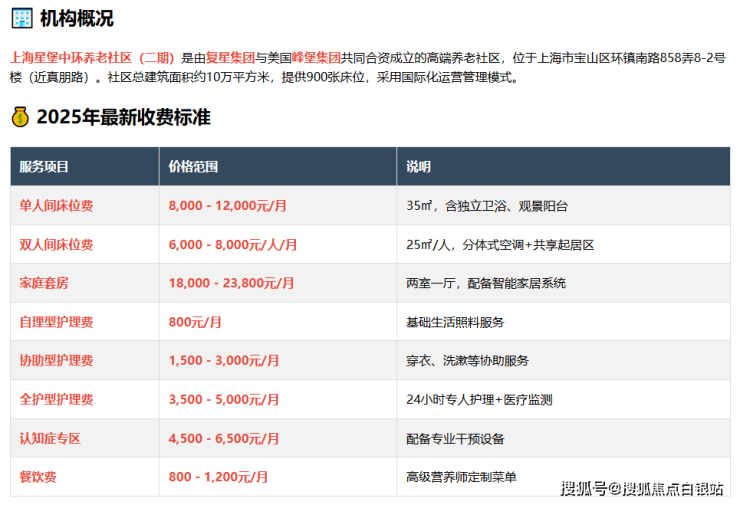Click the building icon beside 机构概况
740x505 pixels.
pos(20,18)
